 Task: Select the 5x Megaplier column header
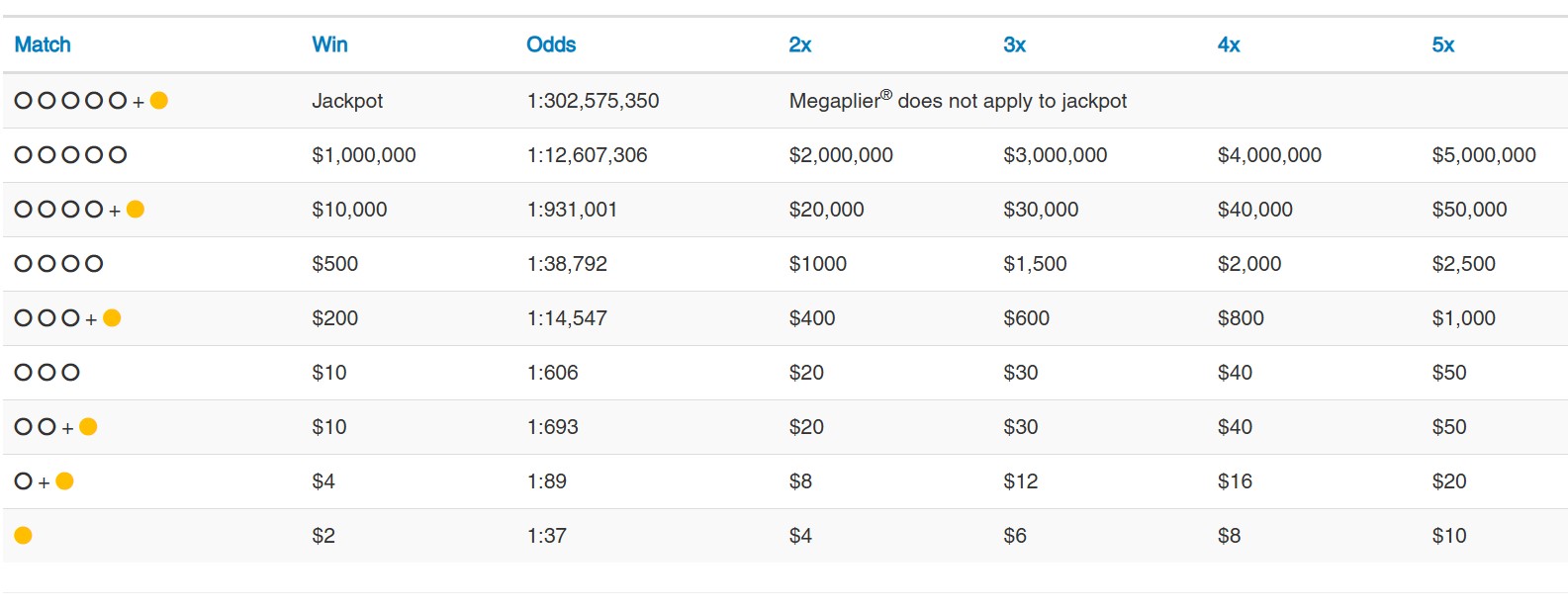click(x=1442, y=44)
